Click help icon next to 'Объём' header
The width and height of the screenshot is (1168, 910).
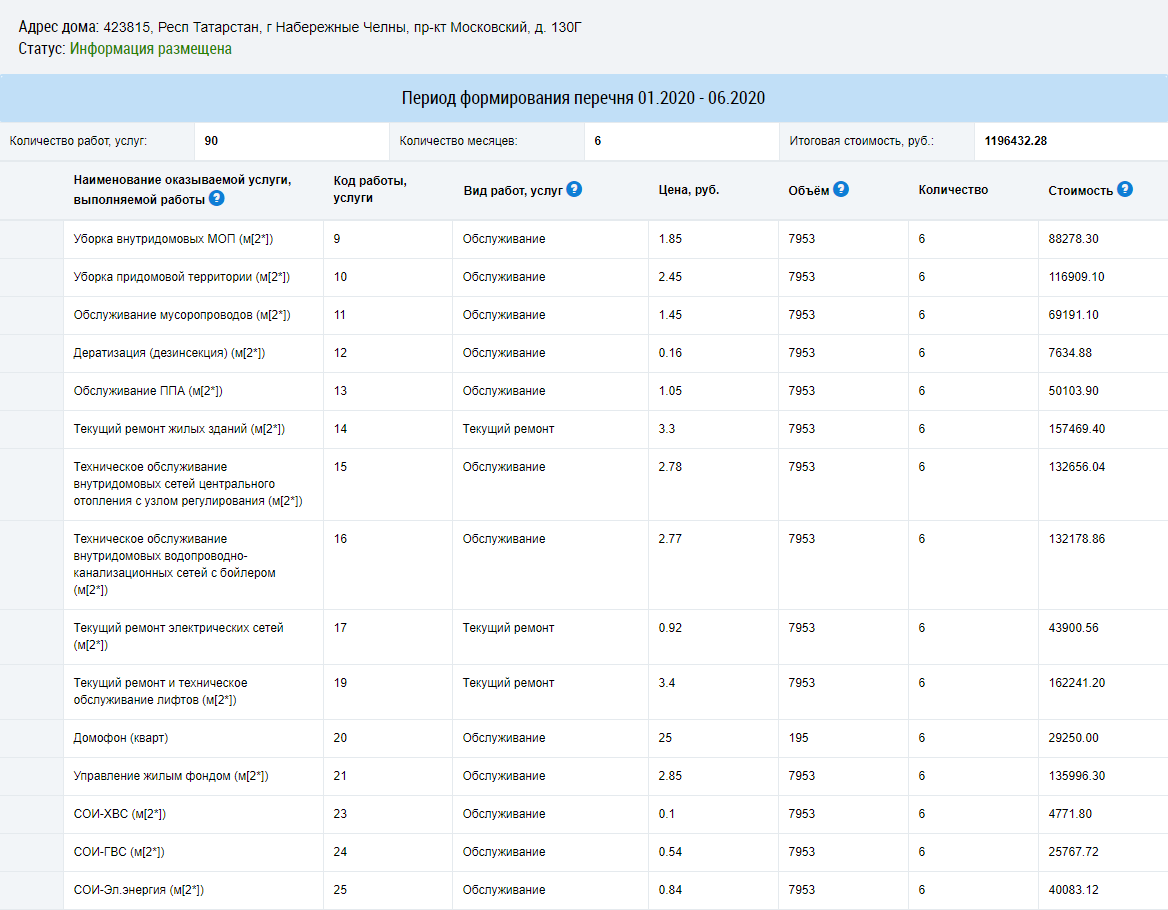click(841, 189)
